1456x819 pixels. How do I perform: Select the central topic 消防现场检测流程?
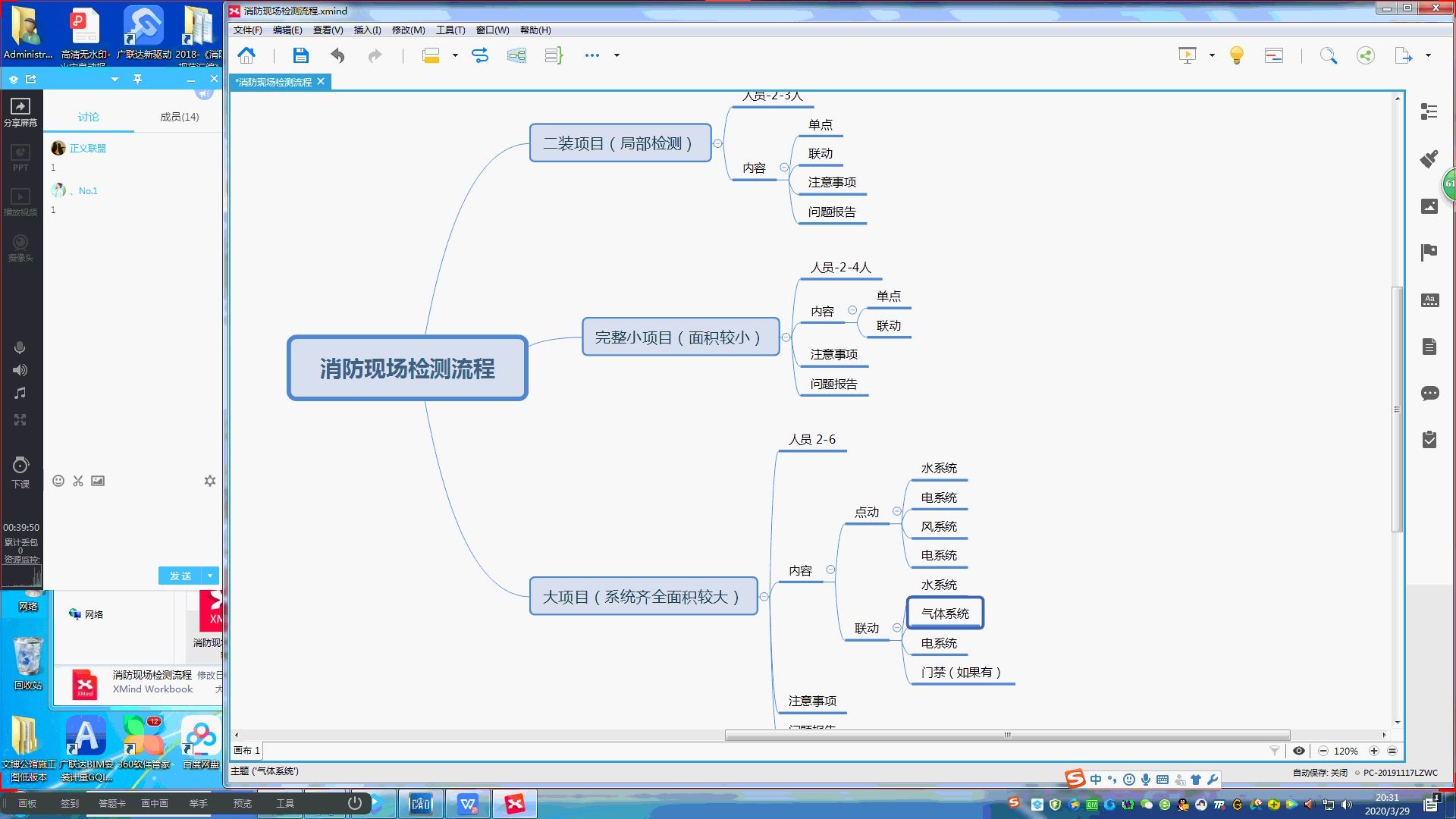pos(407,368)
